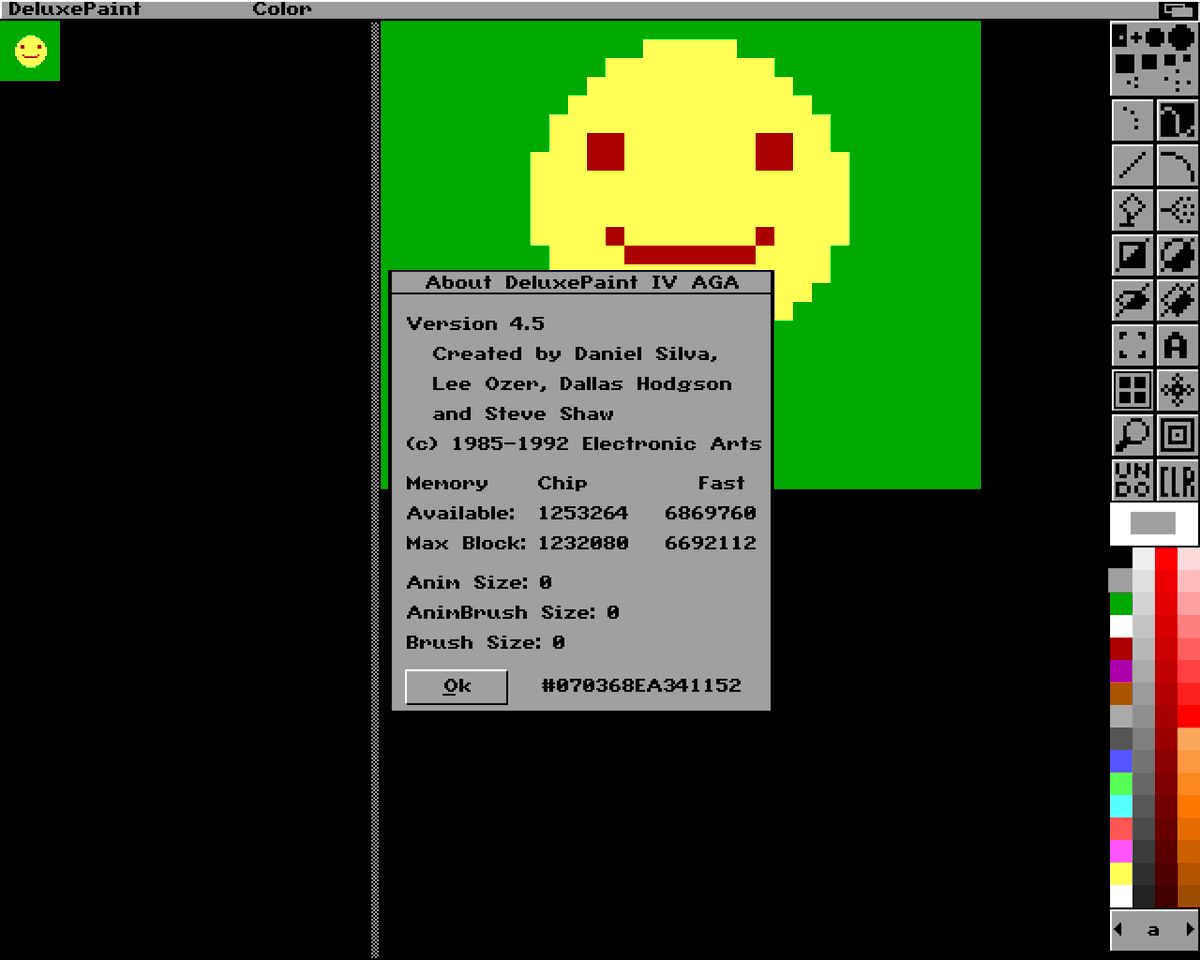The height and width of the screenshot is (960, 1200).
Task: Select the straight line tool
Action: 1132,165
